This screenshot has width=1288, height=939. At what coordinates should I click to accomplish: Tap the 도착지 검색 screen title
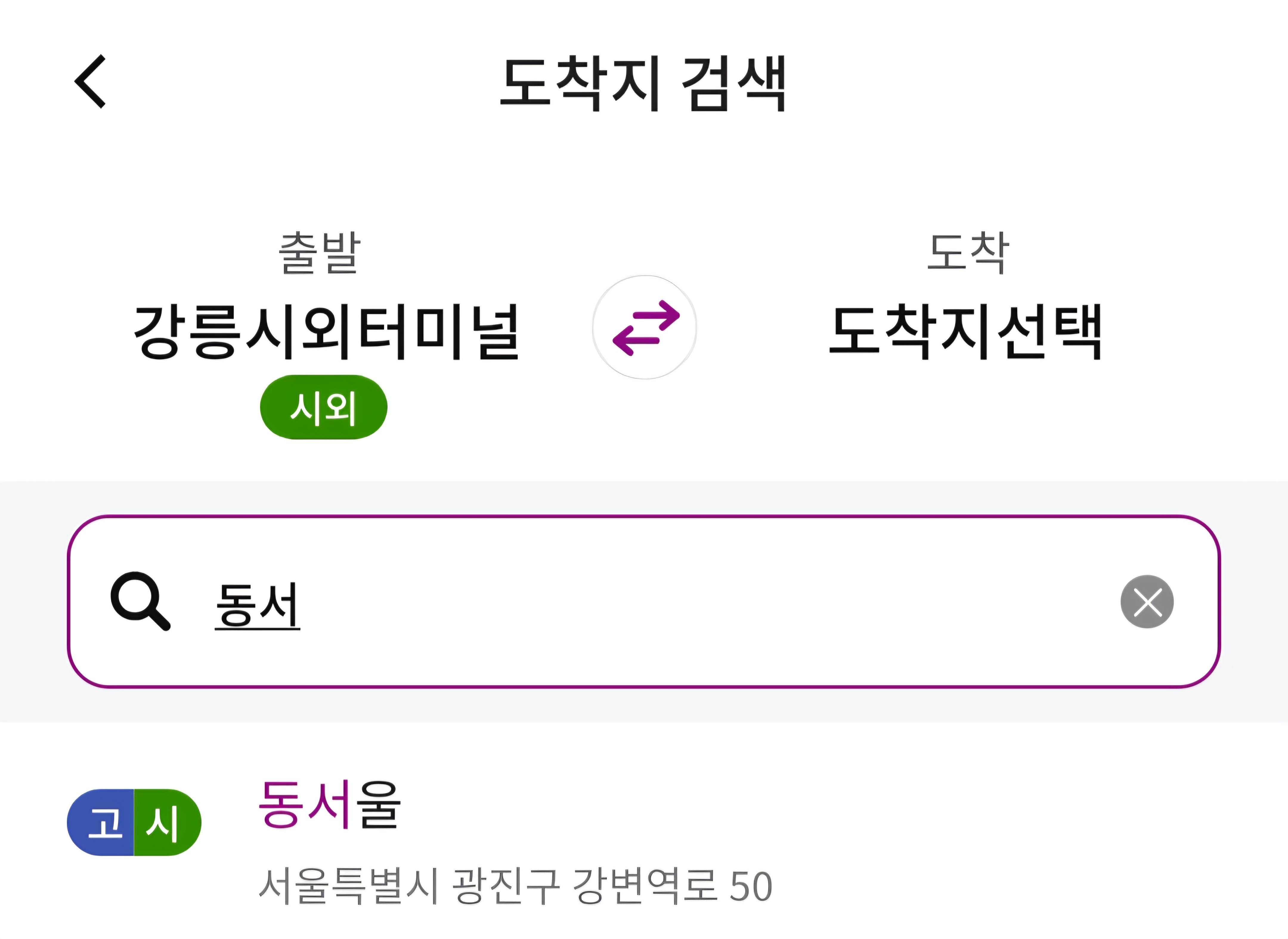(644, 82)
